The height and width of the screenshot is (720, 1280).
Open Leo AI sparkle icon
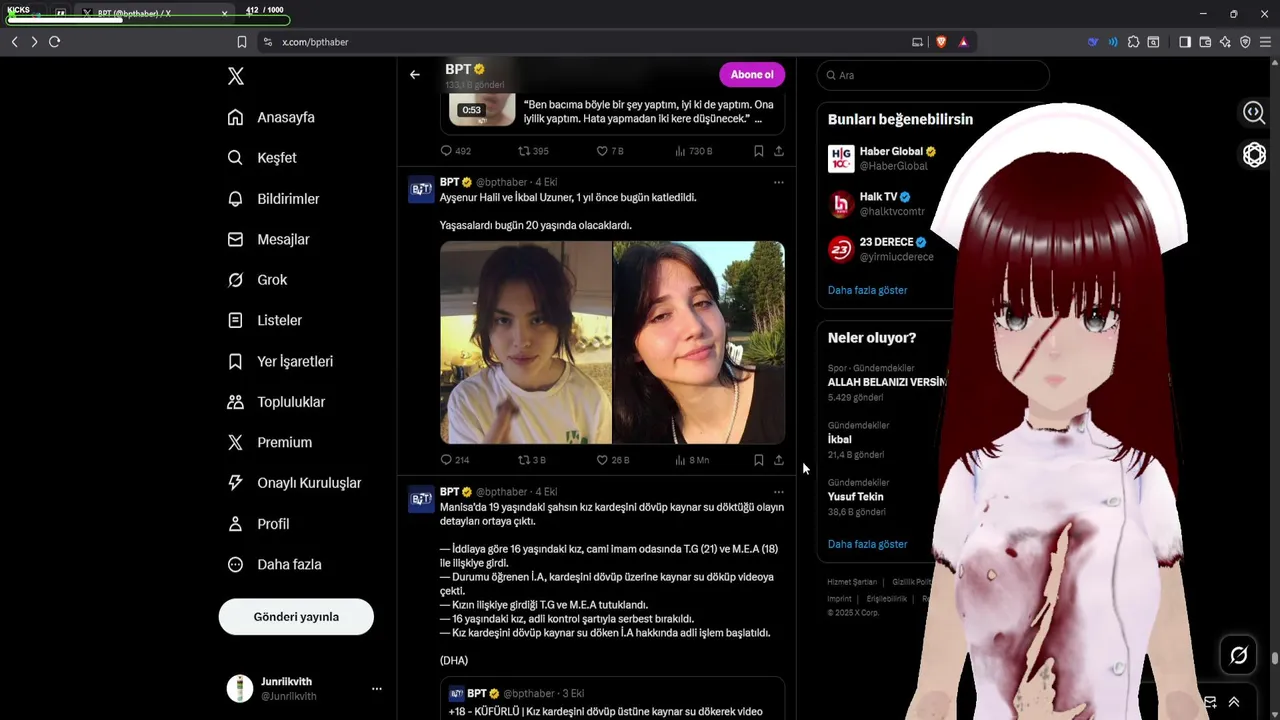coord(1225,42)
